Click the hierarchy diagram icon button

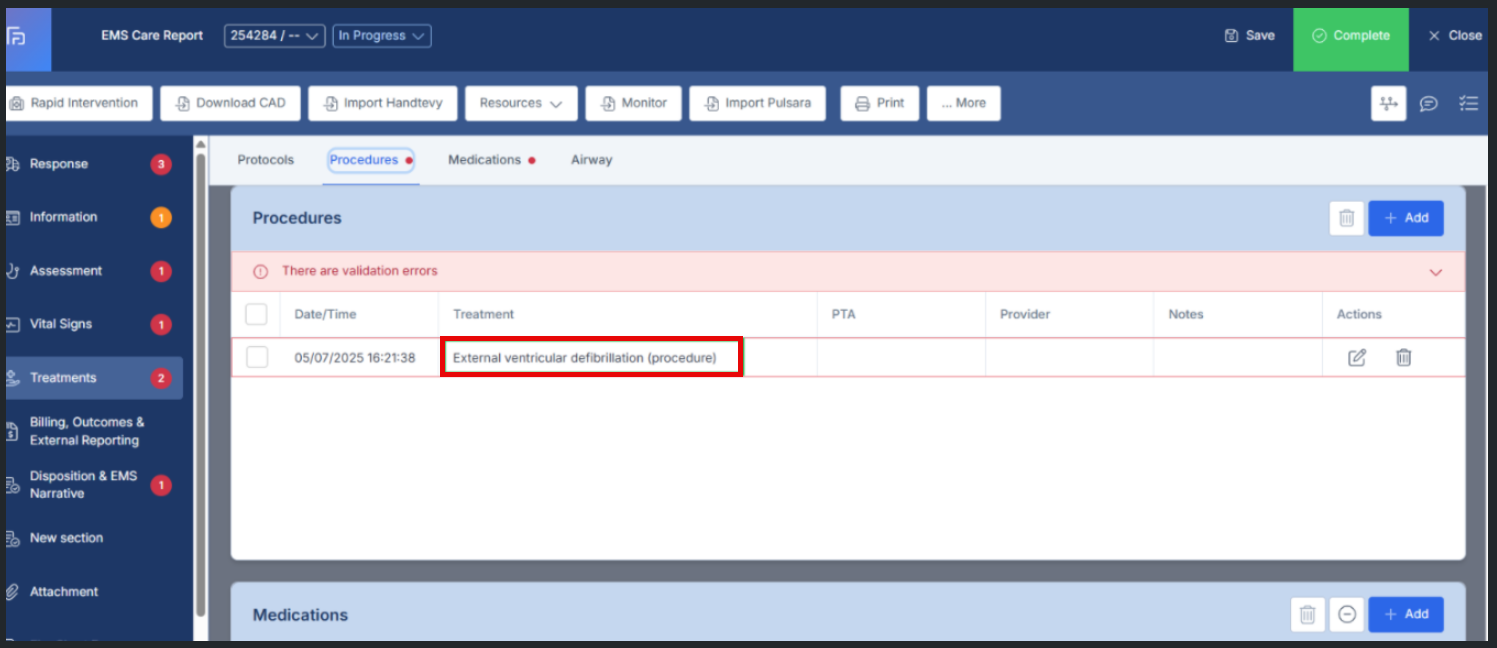pos(1388,103)
